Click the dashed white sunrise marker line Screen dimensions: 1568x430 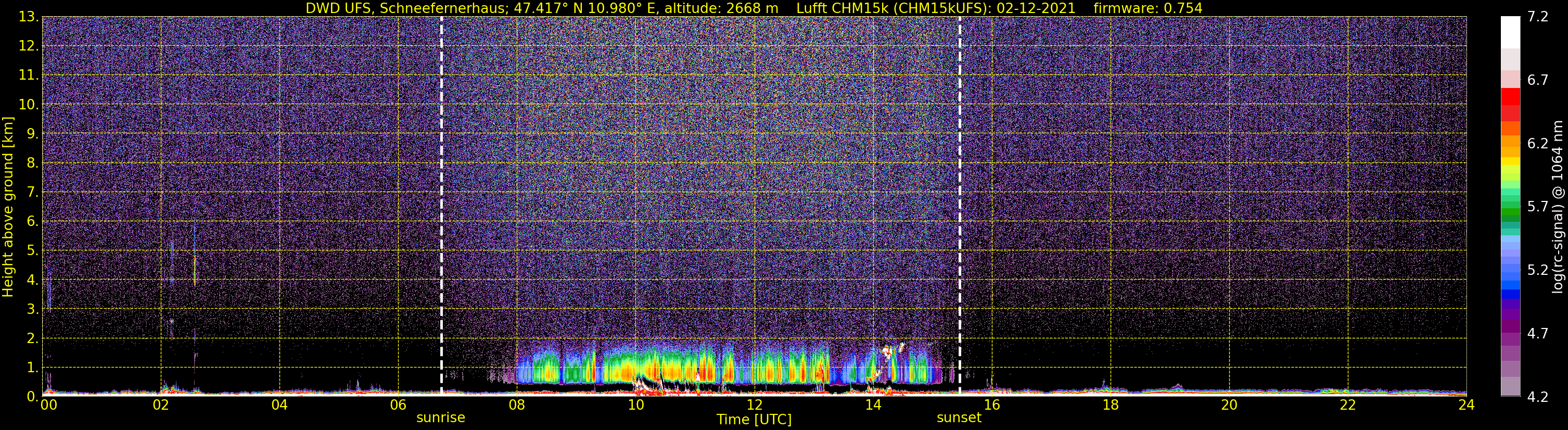tap(441, 207)
